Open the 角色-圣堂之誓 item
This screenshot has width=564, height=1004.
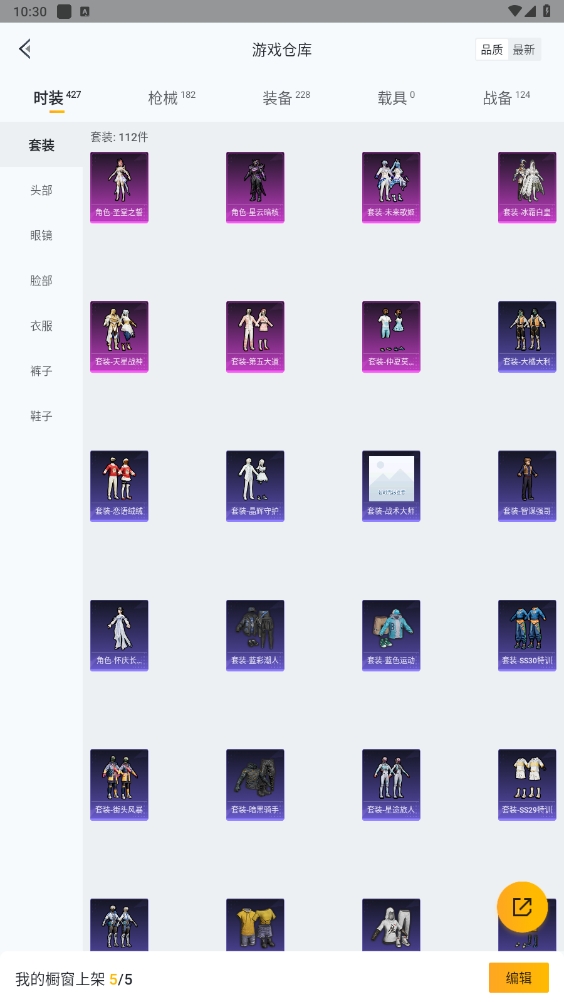click(119, 188)
